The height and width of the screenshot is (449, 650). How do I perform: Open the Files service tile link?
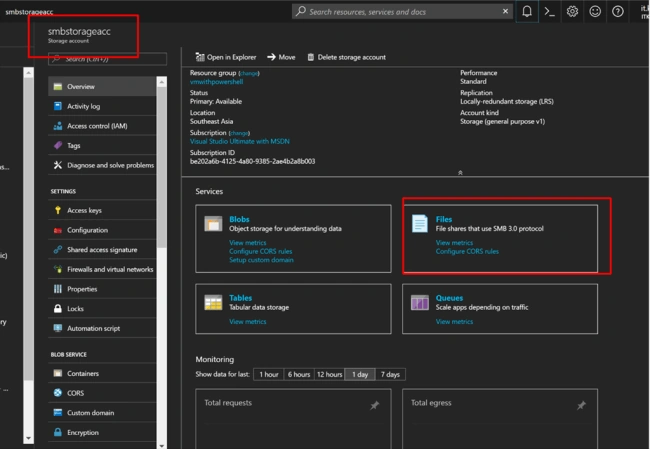[444, 219]
